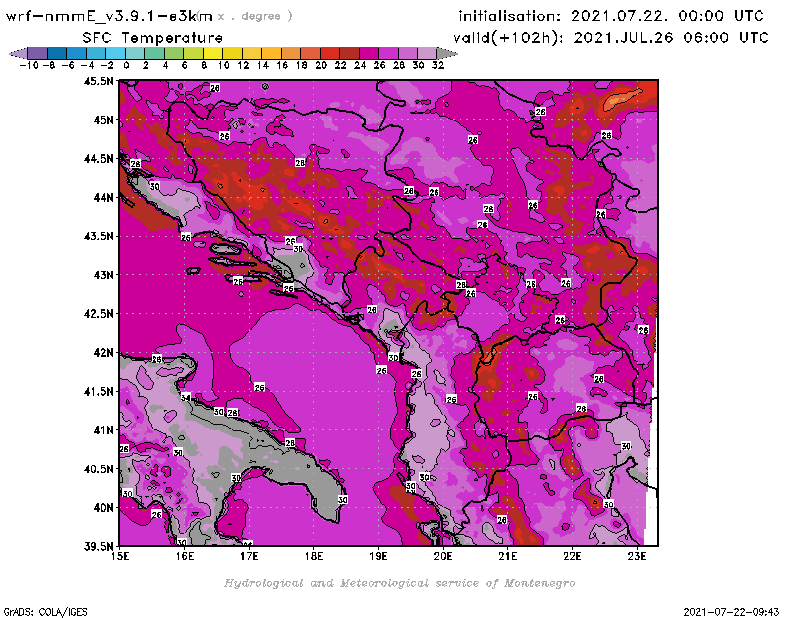Click the red legend swatch between 20 and 22

pyautogui.click(x=330, y=53)
